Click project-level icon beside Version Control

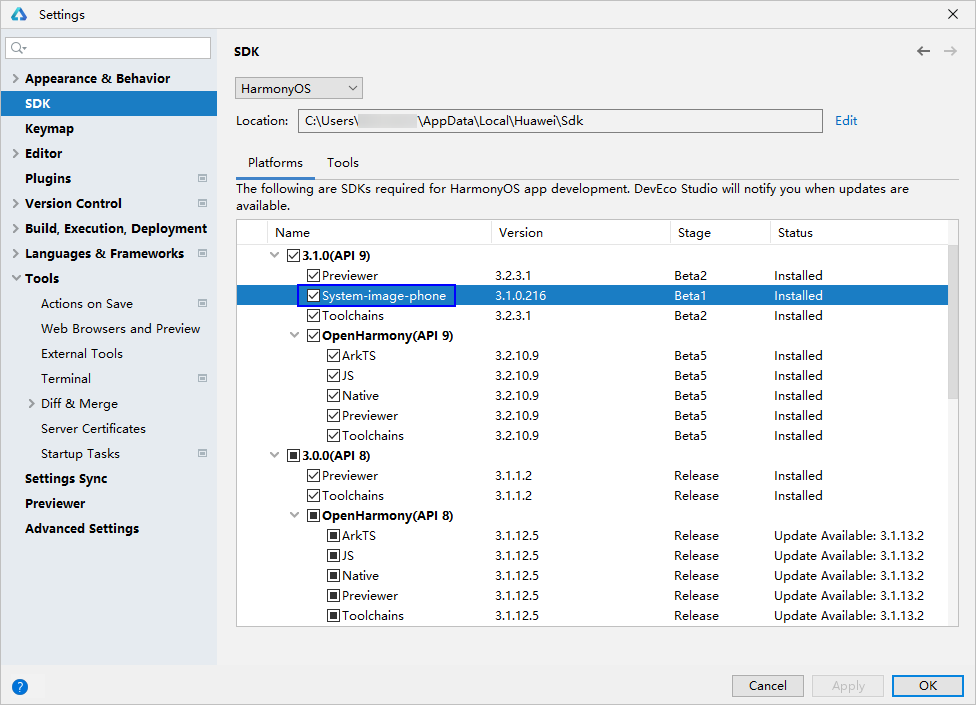pos(202,203)
